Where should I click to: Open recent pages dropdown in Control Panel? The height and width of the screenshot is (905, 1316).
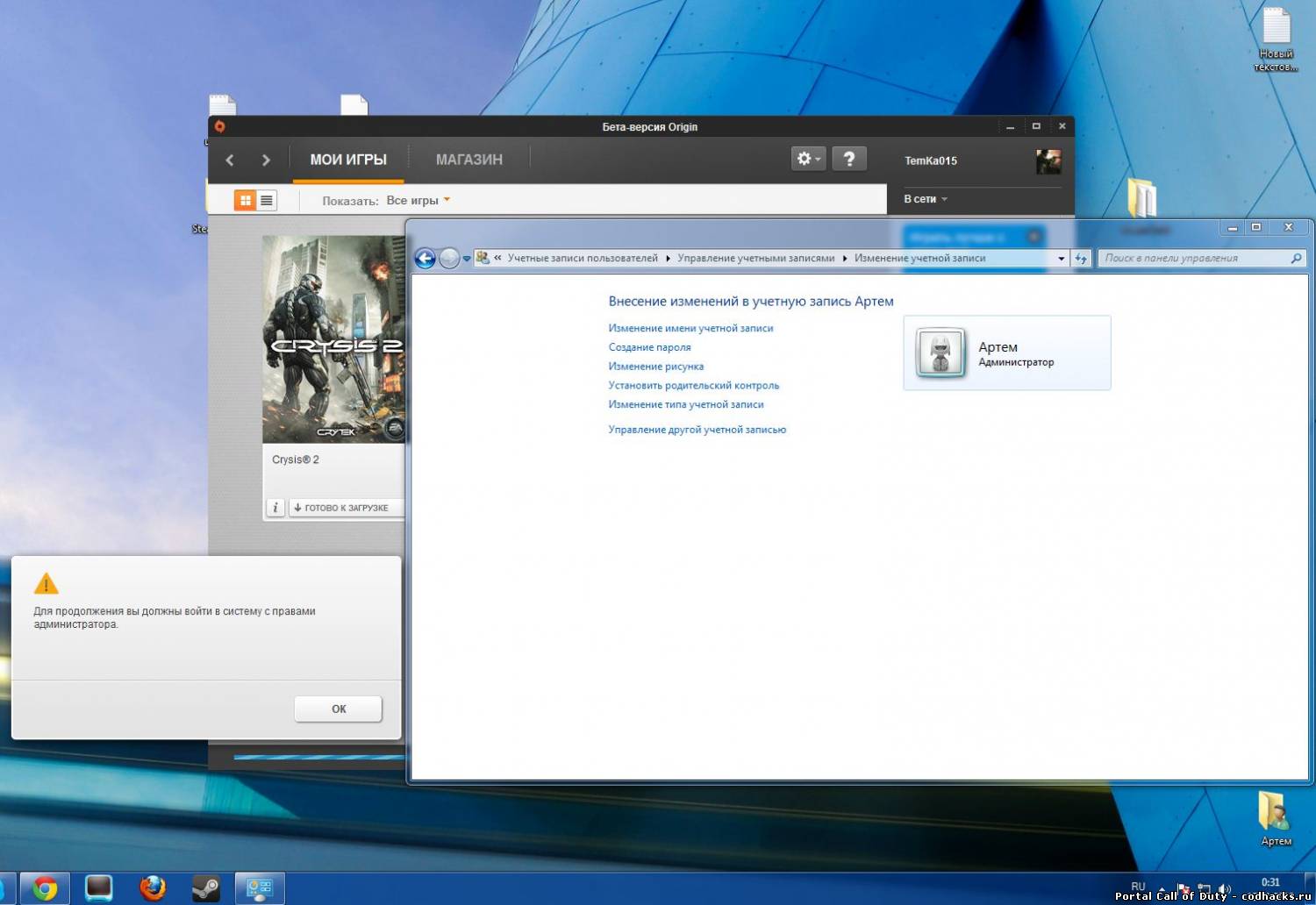point(467,259)
